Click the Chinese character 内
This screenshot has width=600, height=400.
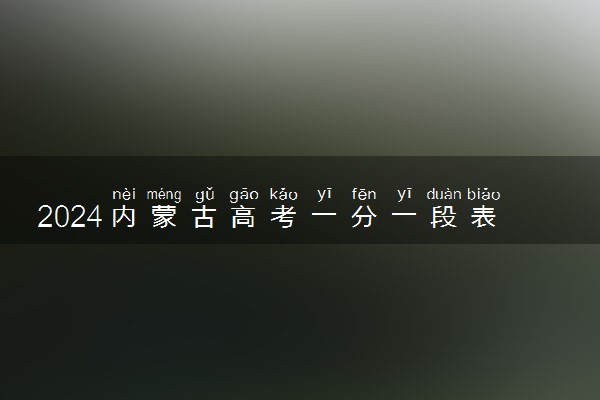124,217
